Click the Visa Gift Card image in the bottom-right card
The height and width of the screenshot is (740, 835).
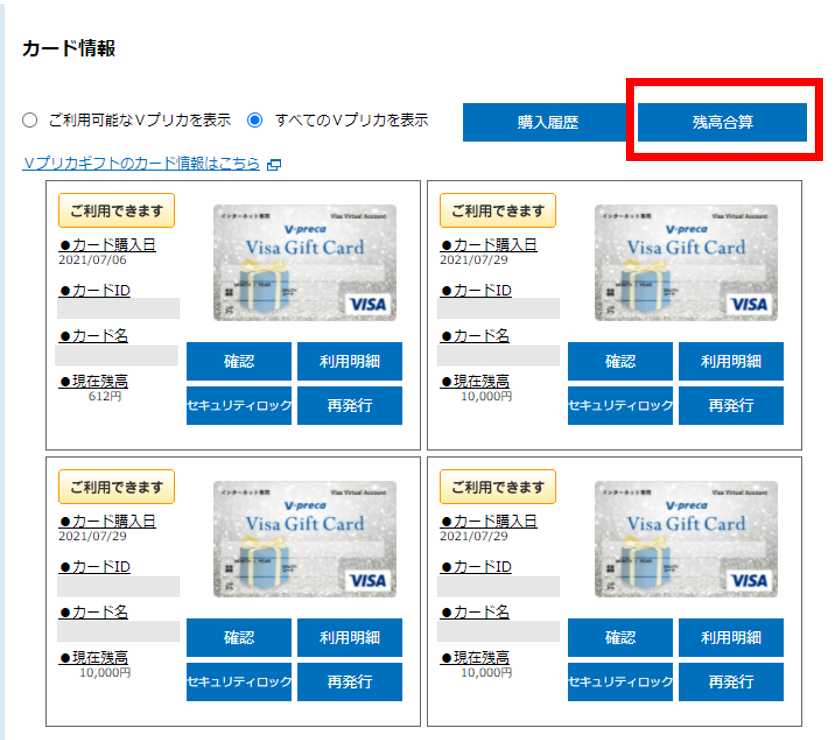pos(686,539)
